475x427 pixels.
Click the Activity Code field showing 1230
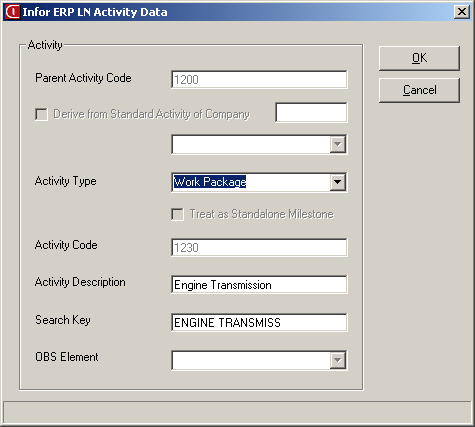coord(259,247)
